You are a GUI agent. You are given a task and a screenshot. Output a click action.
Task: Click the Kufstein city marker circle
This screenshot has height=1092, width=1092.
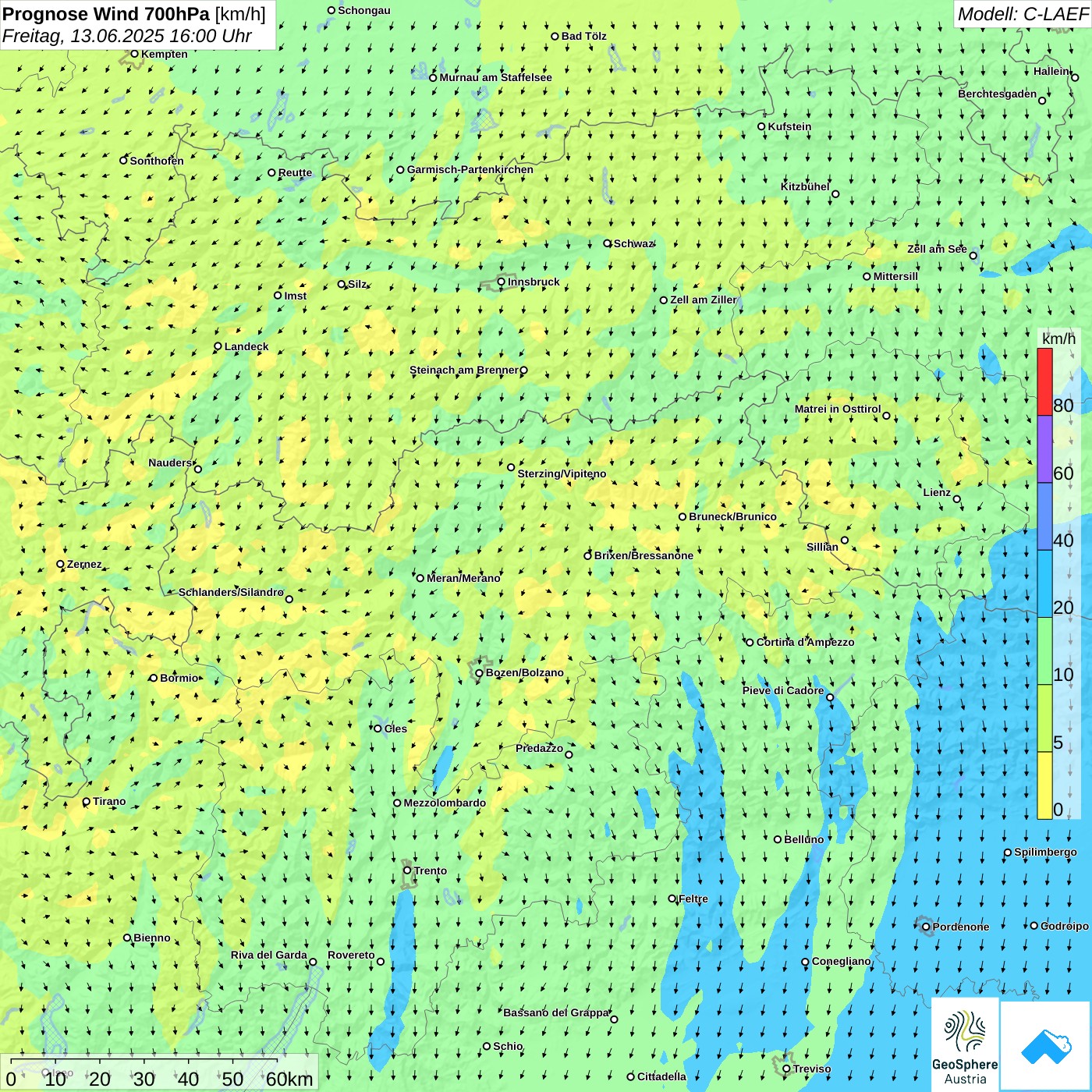pyautogui.click(x=761, y=126)
